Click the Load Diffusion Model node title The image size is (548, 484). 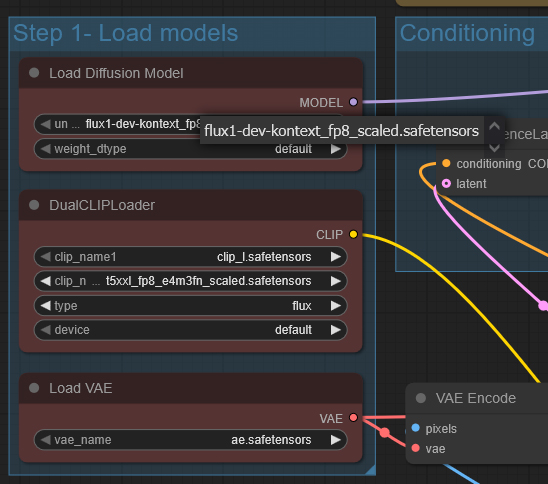click(x=116, y=73)
